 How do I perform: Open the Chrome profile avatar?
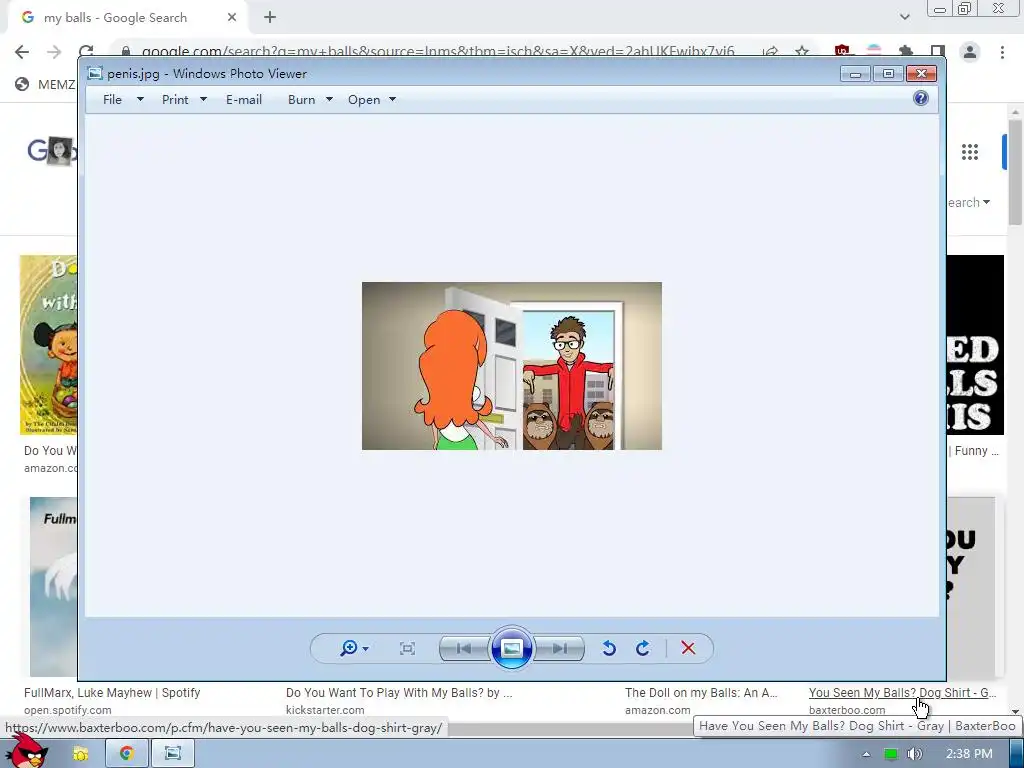click(970, 52)
